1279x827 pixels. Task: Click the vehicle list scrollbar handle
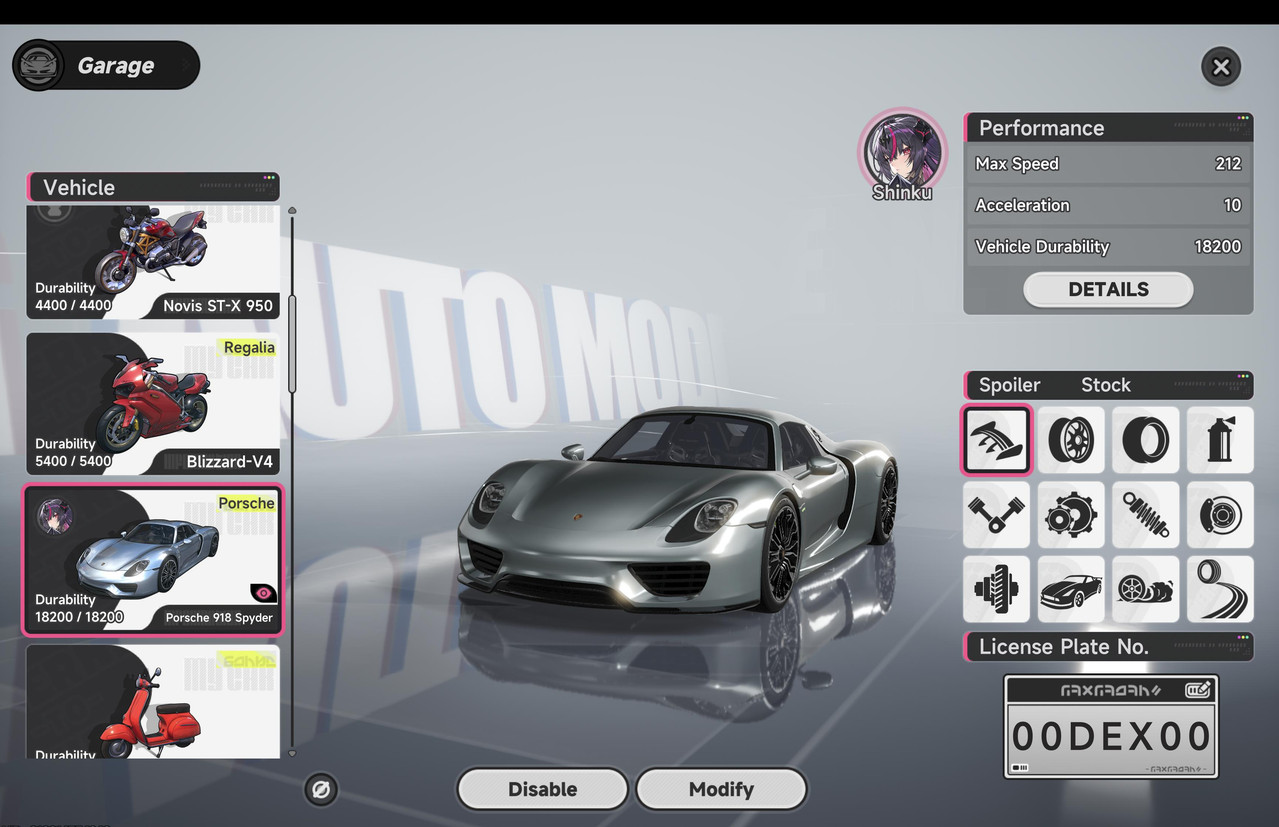[x=292, y=344]
